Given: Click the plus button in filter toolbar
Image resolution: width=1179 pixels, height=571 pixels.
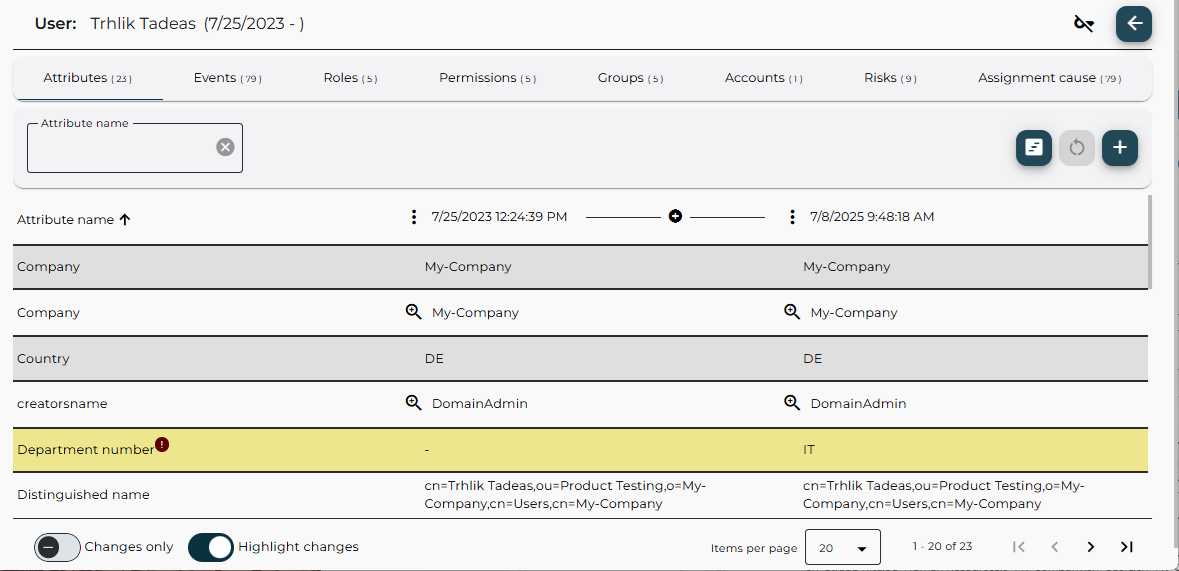Looking at the screenshot, I should point(1120,148).
